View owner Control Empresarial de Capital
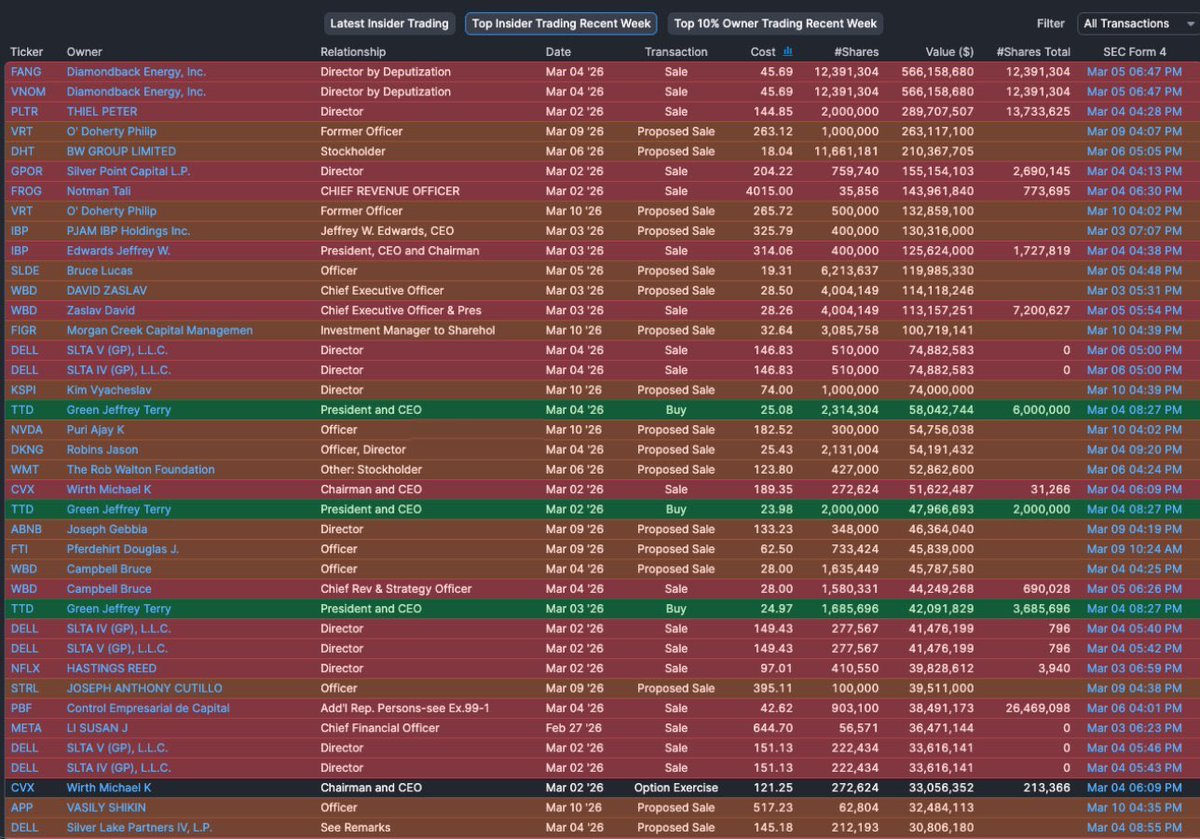 [148, 708]
